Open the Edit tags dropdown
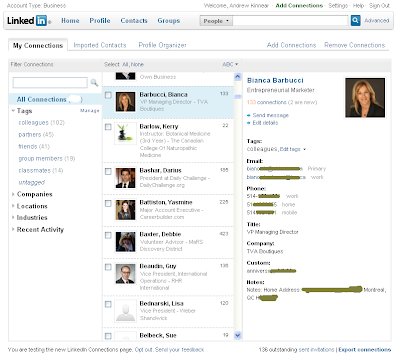The image size is (400, 360). [292, 149]
